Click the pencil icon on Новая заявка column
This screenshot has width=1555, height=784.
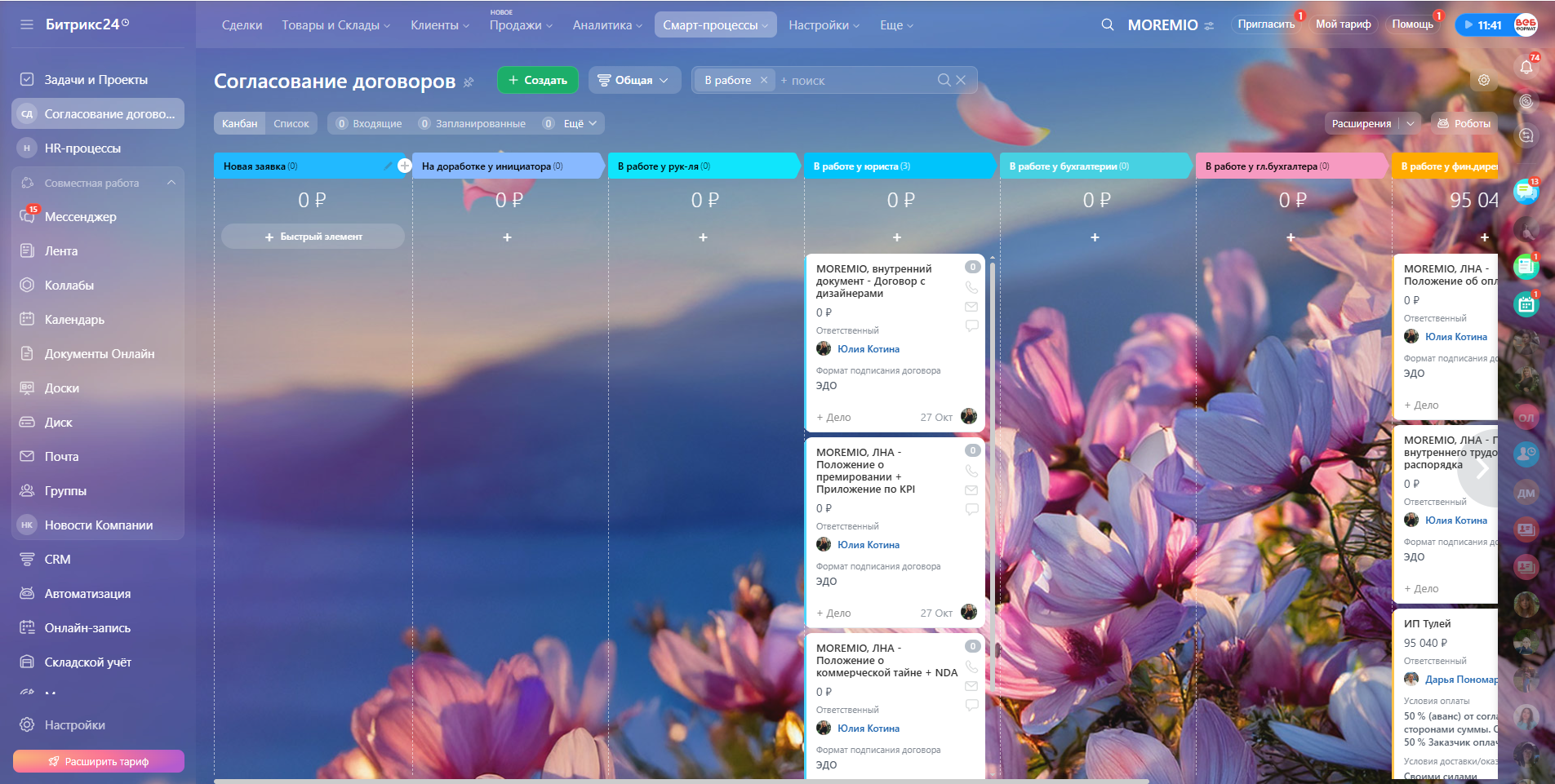(x=388, y=166)
